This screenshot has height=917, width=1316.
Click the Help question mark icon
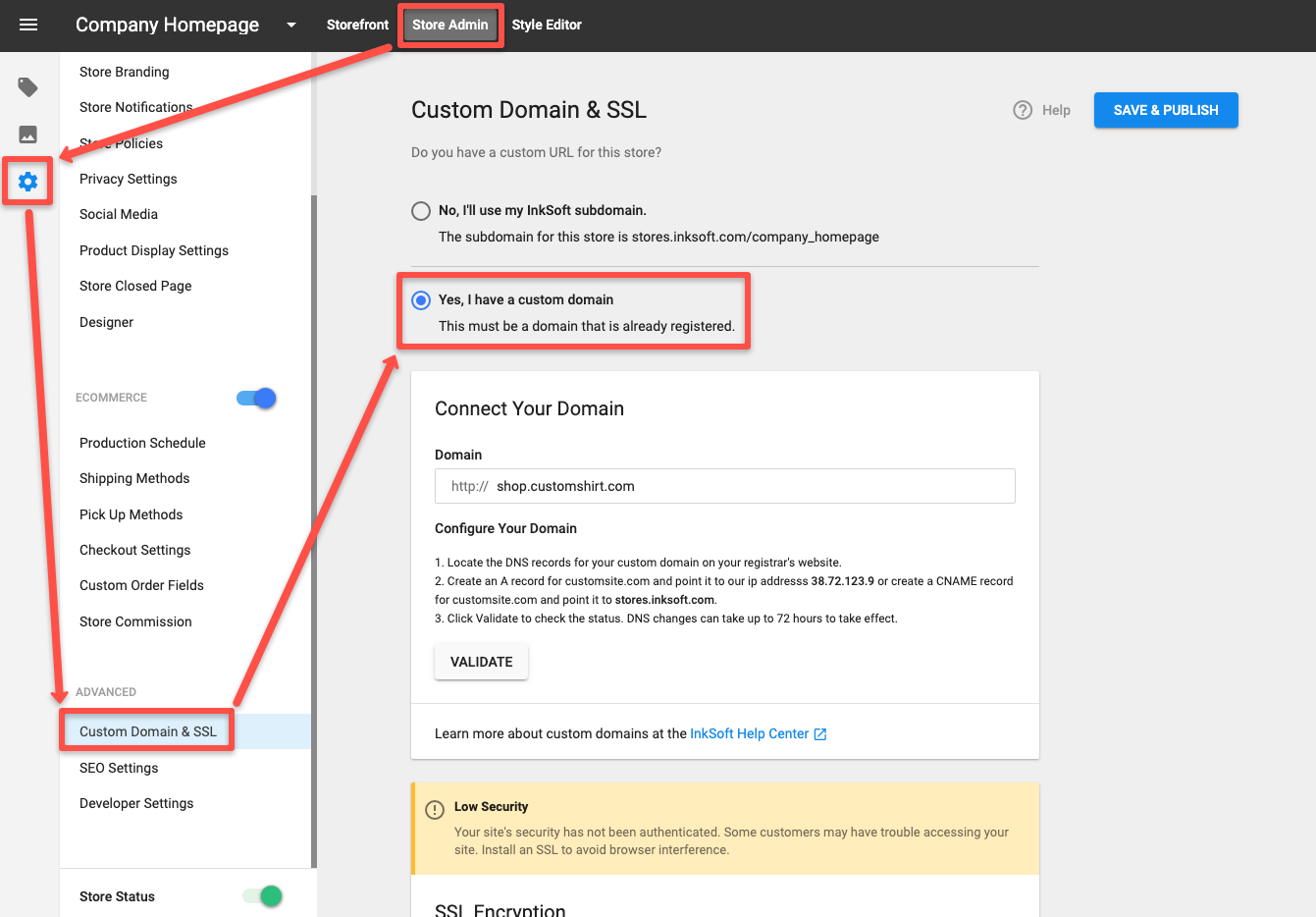coord(1023,110)
